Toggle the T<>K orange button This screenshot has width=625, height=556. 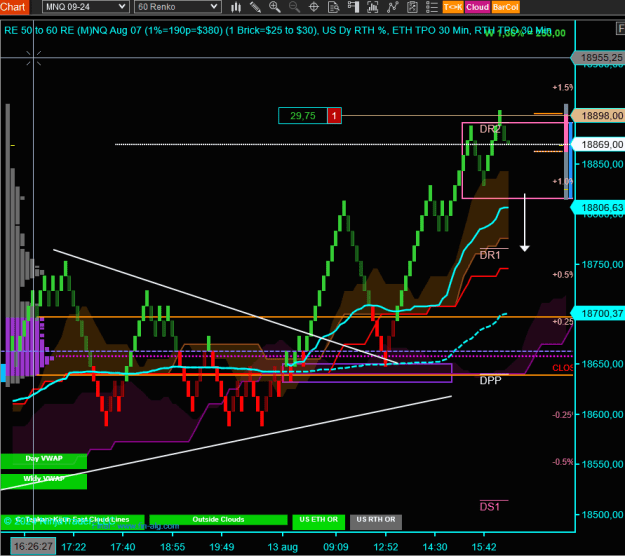pyautogui.click(x=453, y=7)
